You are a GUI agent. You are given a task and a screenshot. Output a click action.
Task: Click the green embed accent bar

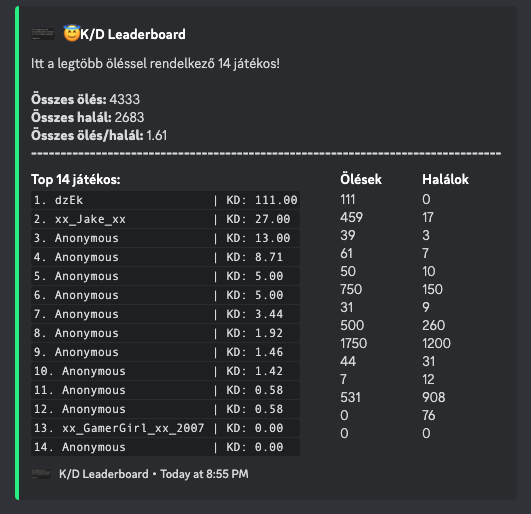17,253
